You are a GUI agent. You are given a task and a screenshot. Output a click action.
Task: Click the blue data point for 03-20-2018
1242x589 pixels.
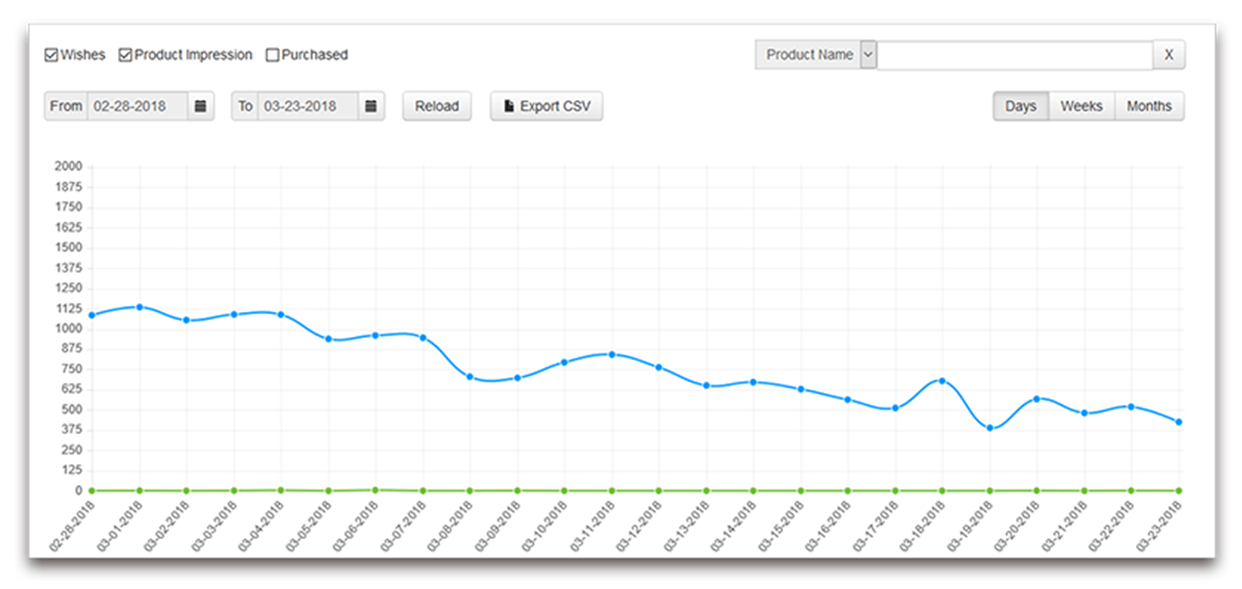[1037, 399]
